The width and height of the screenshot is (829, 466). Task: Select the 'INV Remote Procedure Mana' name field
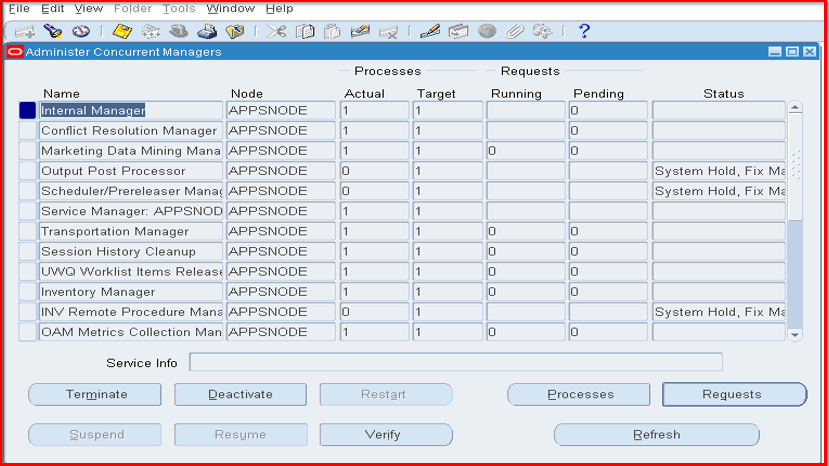tap(131, 312)
